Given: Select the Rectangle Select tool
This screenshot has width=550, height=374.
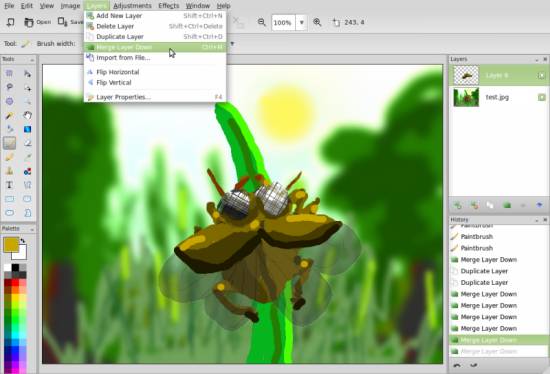Looking at the screenshot, I should [x=9, y=73].
